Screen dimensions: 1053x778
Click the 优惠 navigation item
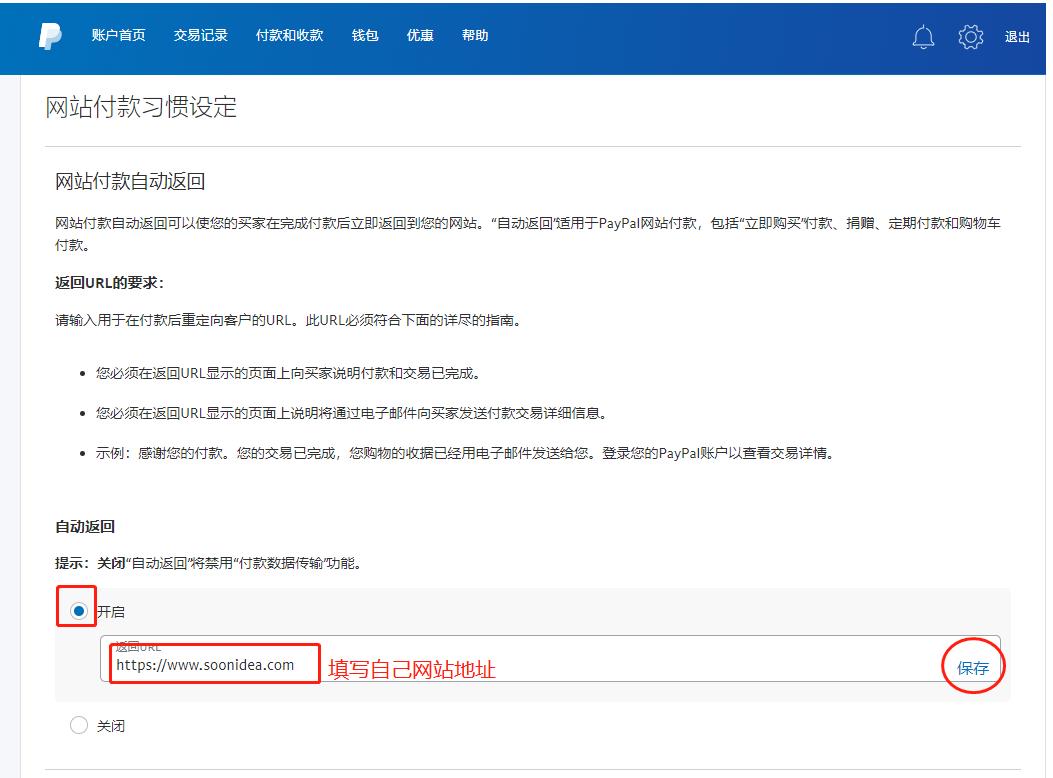pos(420,36)
